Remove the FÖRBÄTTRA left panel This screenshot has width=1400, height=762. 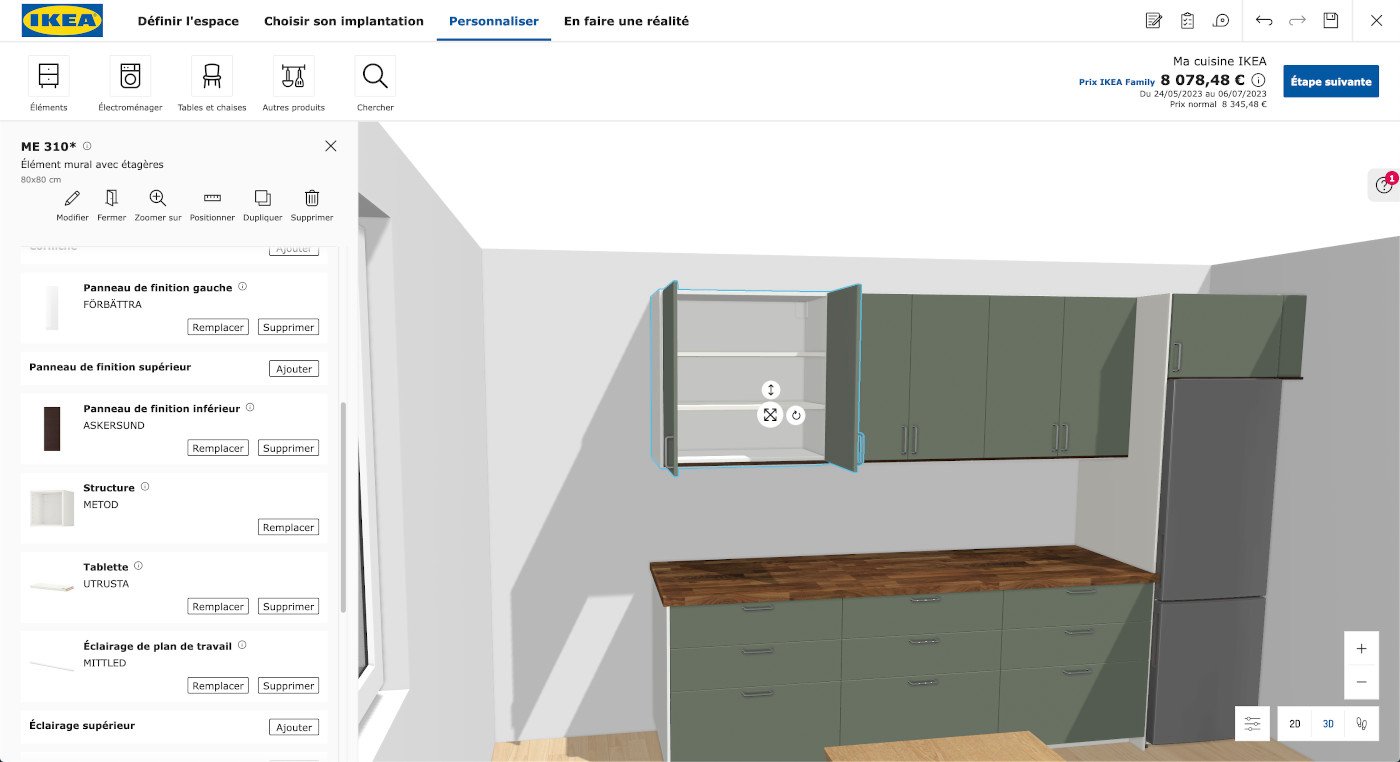288,327
